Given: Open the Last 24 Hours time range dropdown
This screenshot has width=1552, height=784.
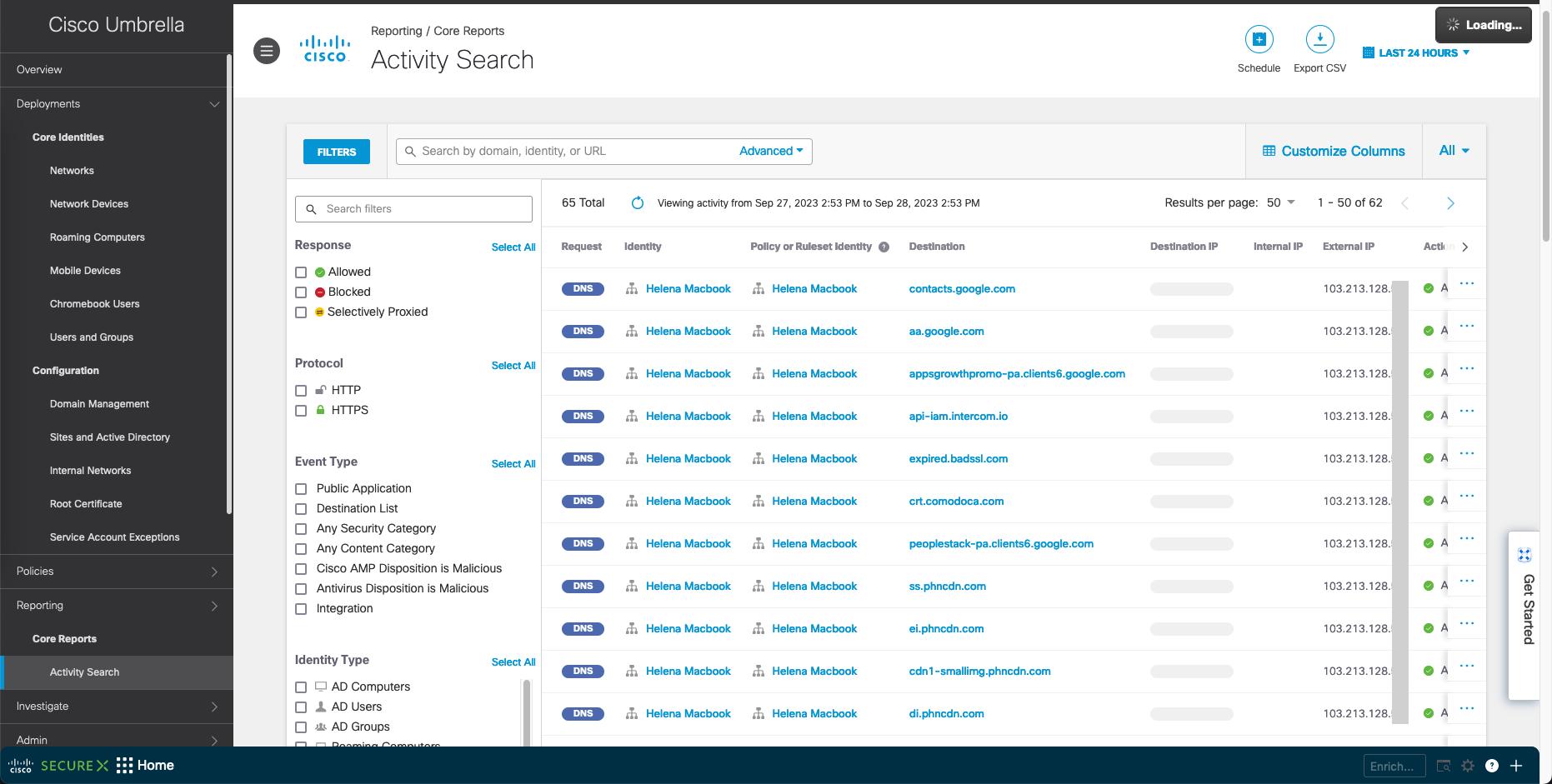Looking at the screenshot, I should [x=1417, y=52].
